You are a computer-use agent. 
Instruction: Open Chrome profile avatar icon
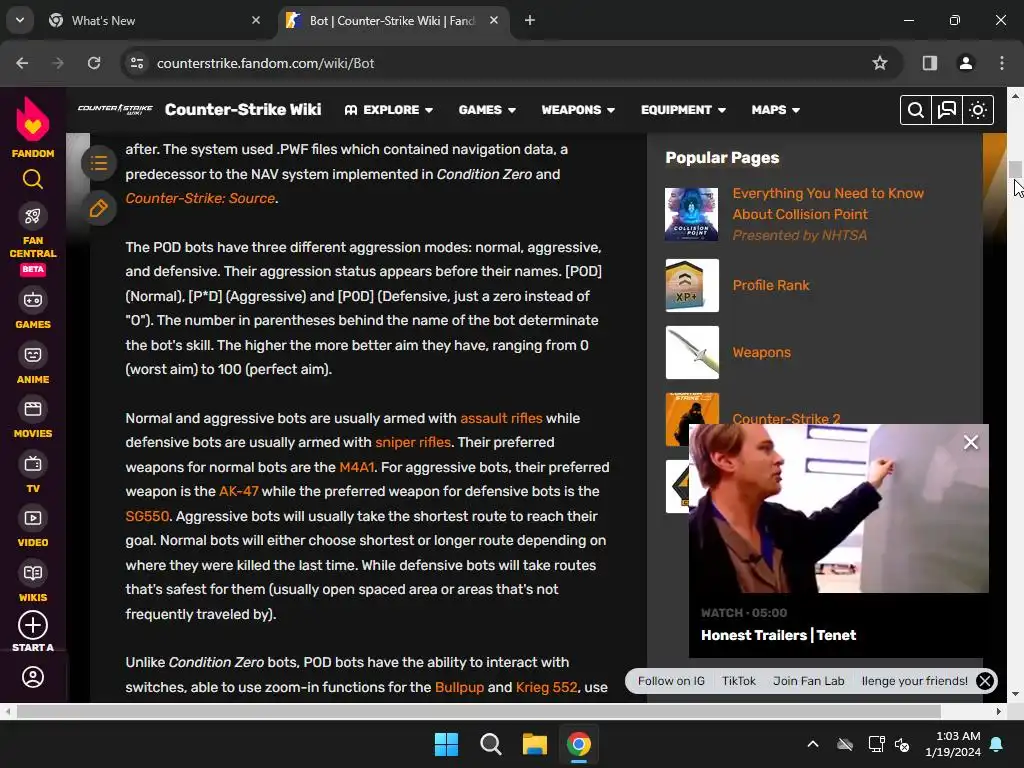[965, 63]
